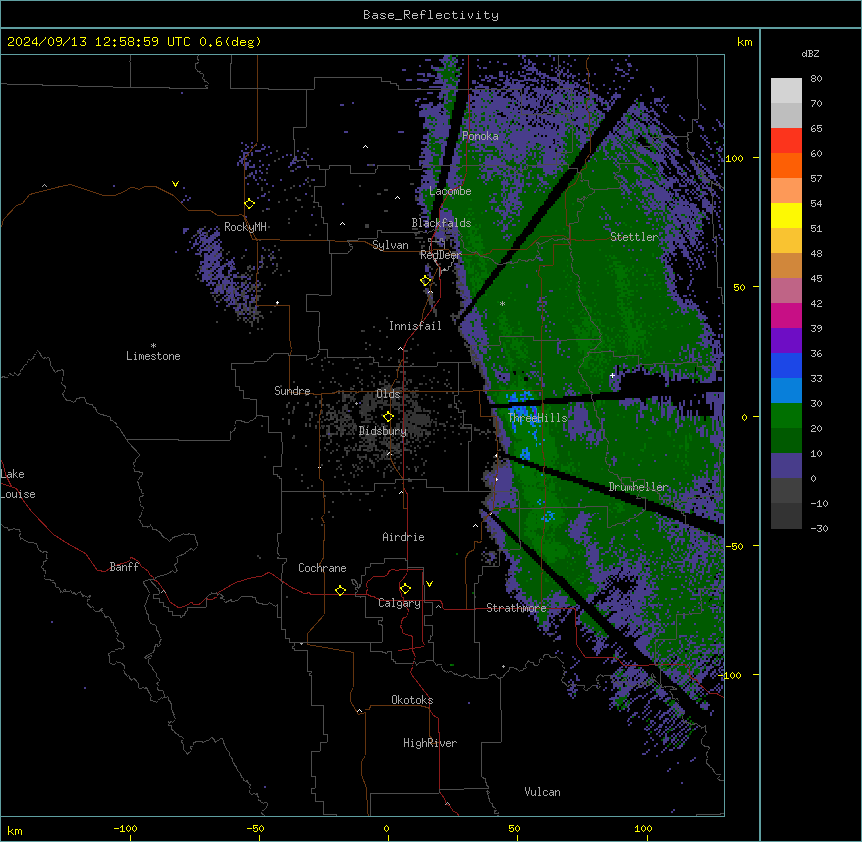This screenshot has height=842, width=862.
Task: Click the dBZ legend heading
Action: [810, 54]
